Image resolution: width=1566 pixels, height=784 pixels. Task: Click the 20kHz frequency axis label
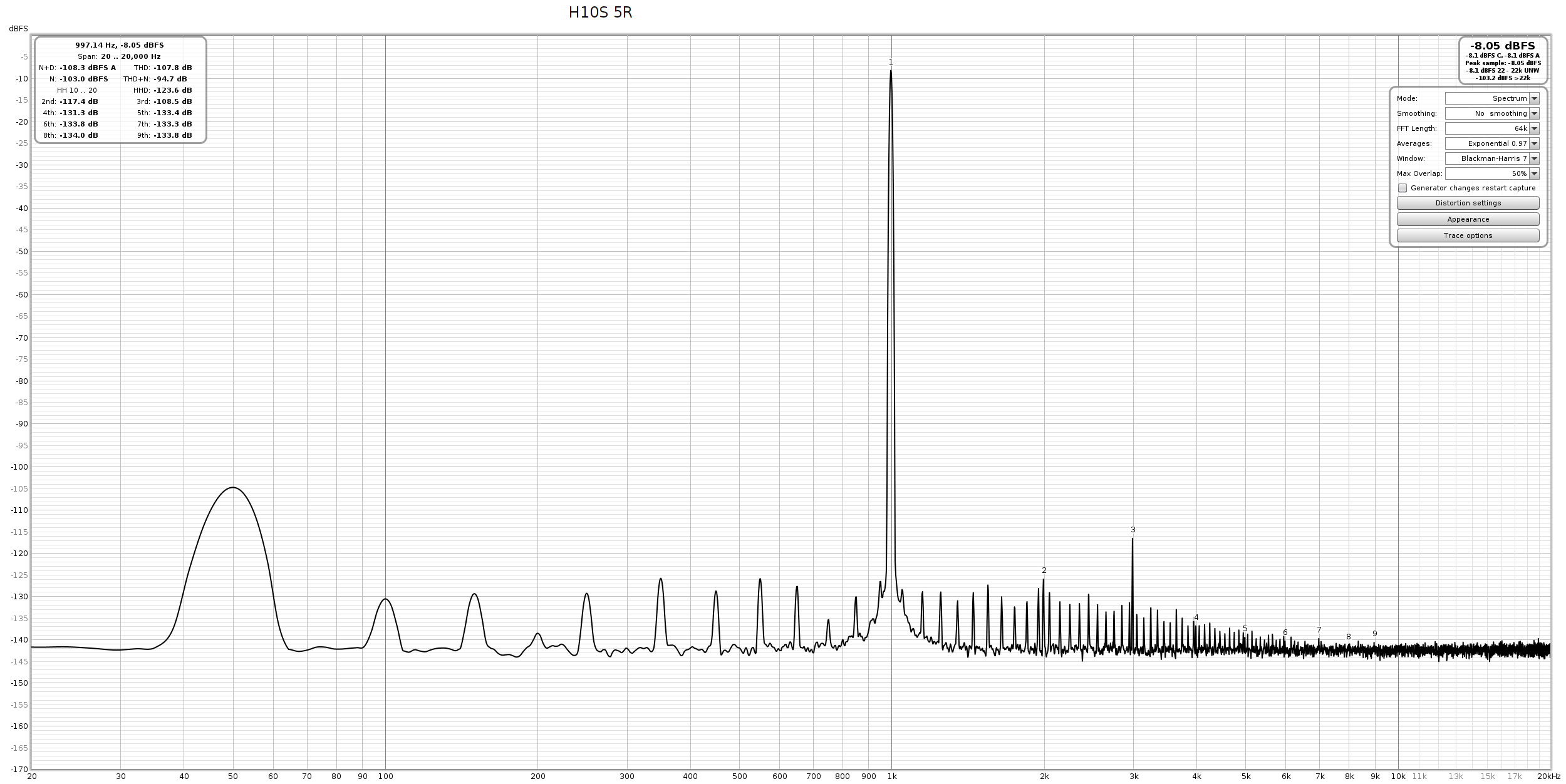[1548, 776]
